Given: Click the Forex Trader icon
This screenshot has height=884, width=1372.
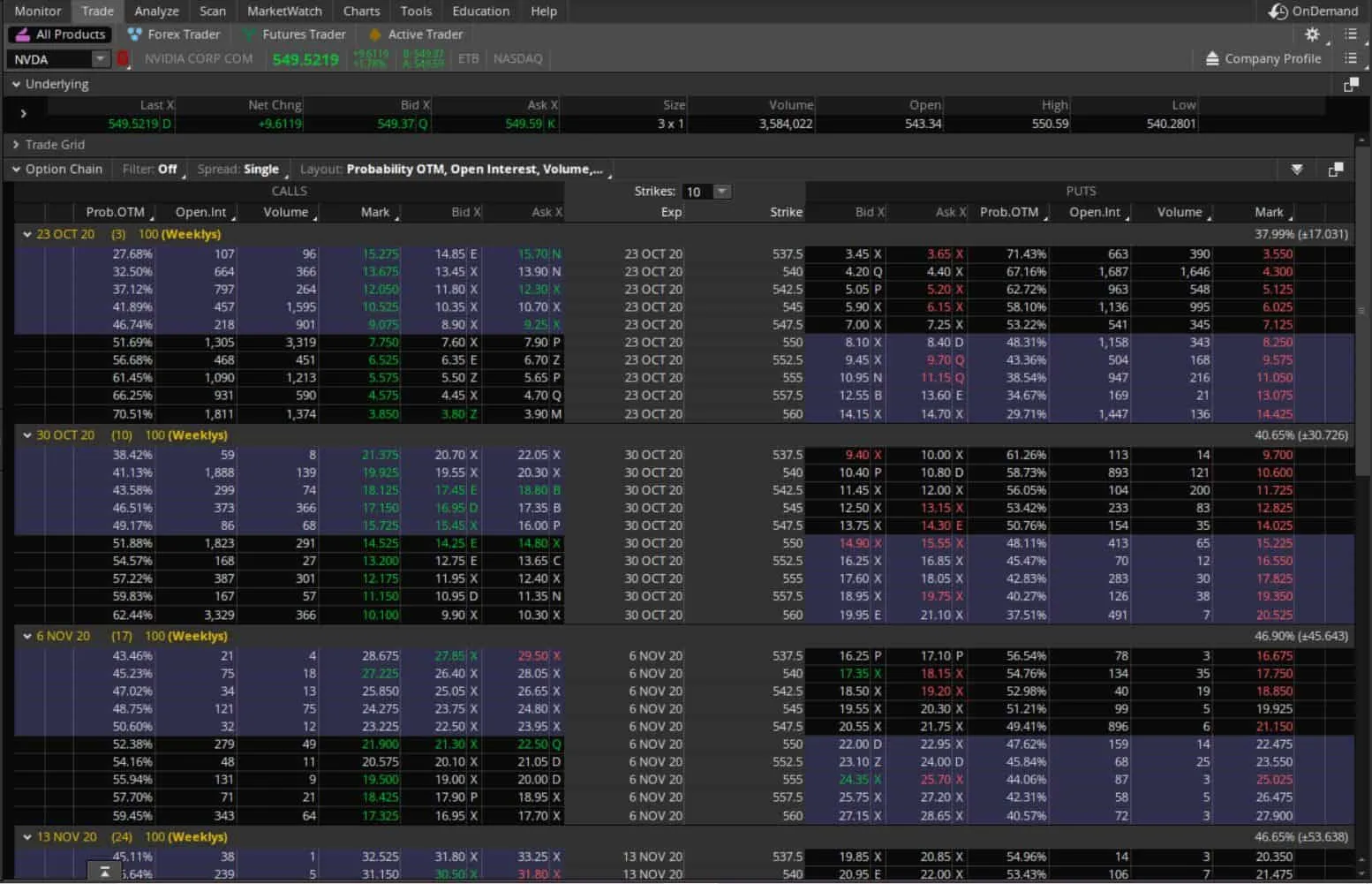Looking at the screenshot, I should tap(134, 34).
